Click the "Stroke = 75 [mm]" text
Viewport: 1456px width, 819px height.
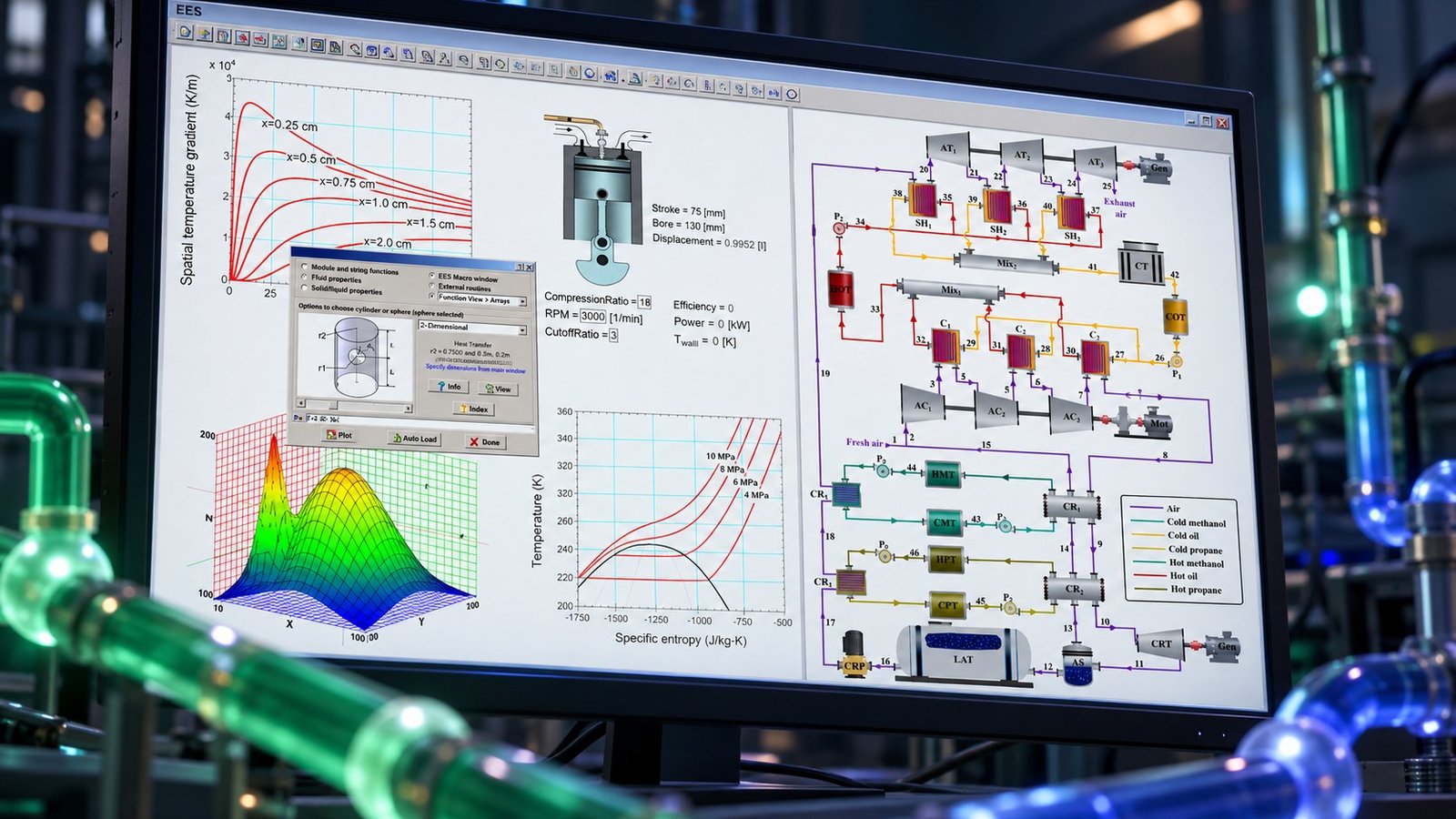(689, 211)
